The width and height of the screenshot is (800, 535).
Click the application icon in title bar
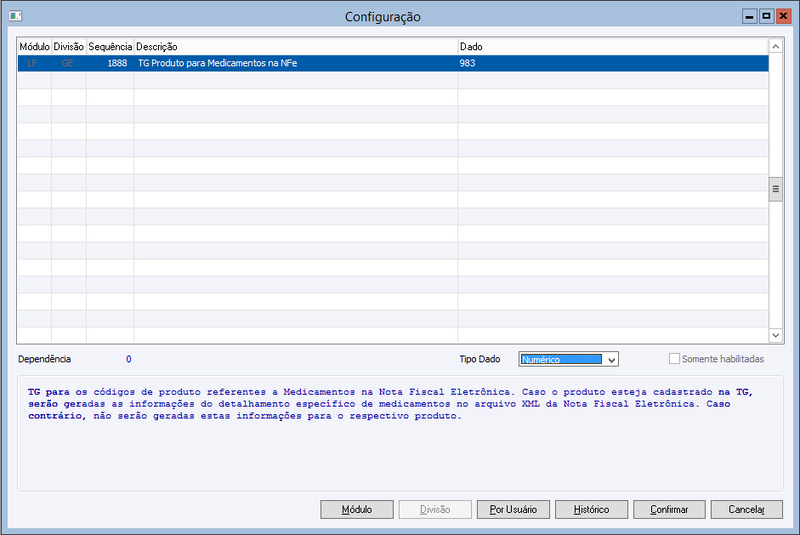pos(15,16)
